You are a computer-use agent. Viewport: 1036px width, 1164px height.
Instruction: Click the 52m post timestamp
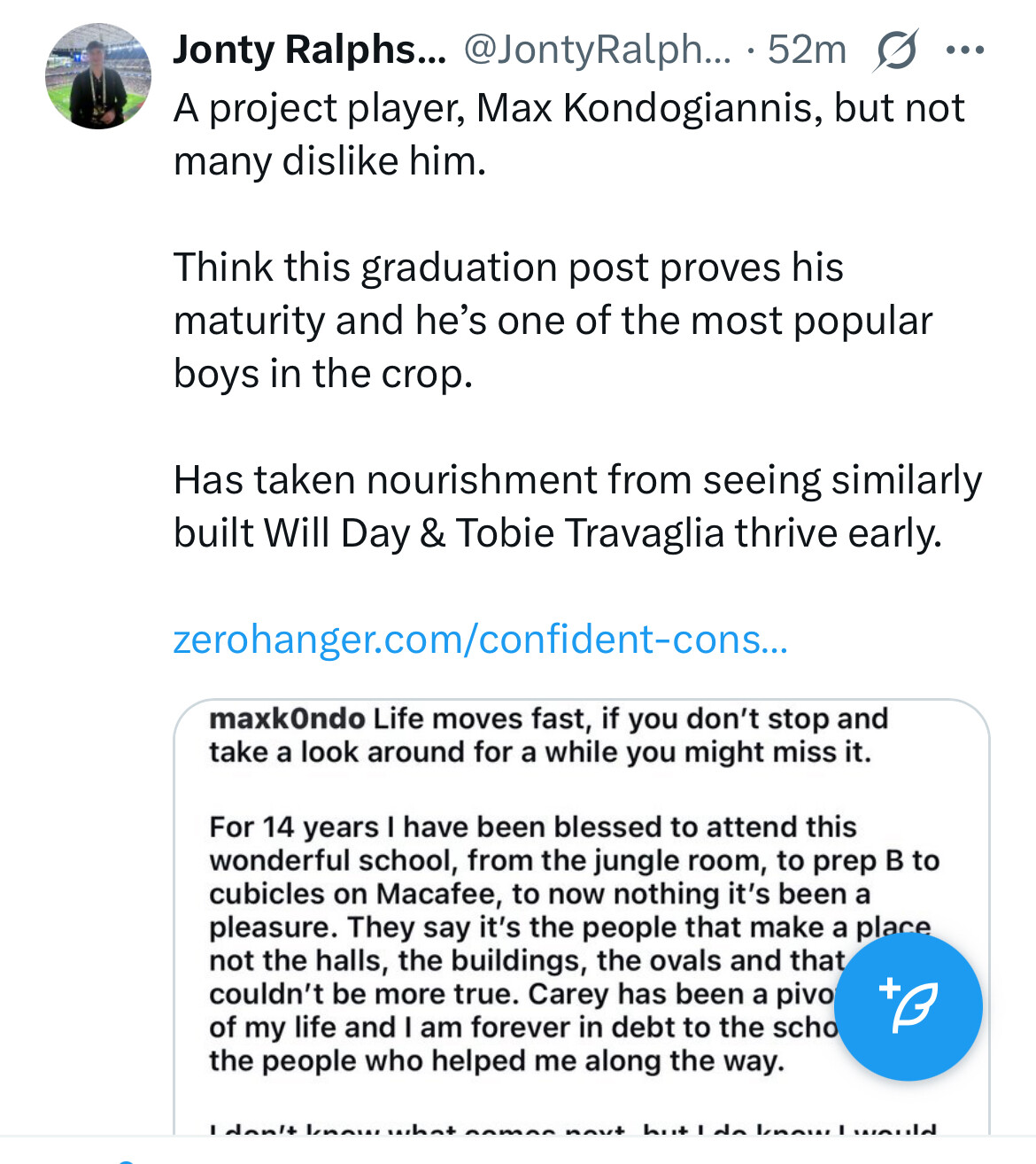coord(807,50)
